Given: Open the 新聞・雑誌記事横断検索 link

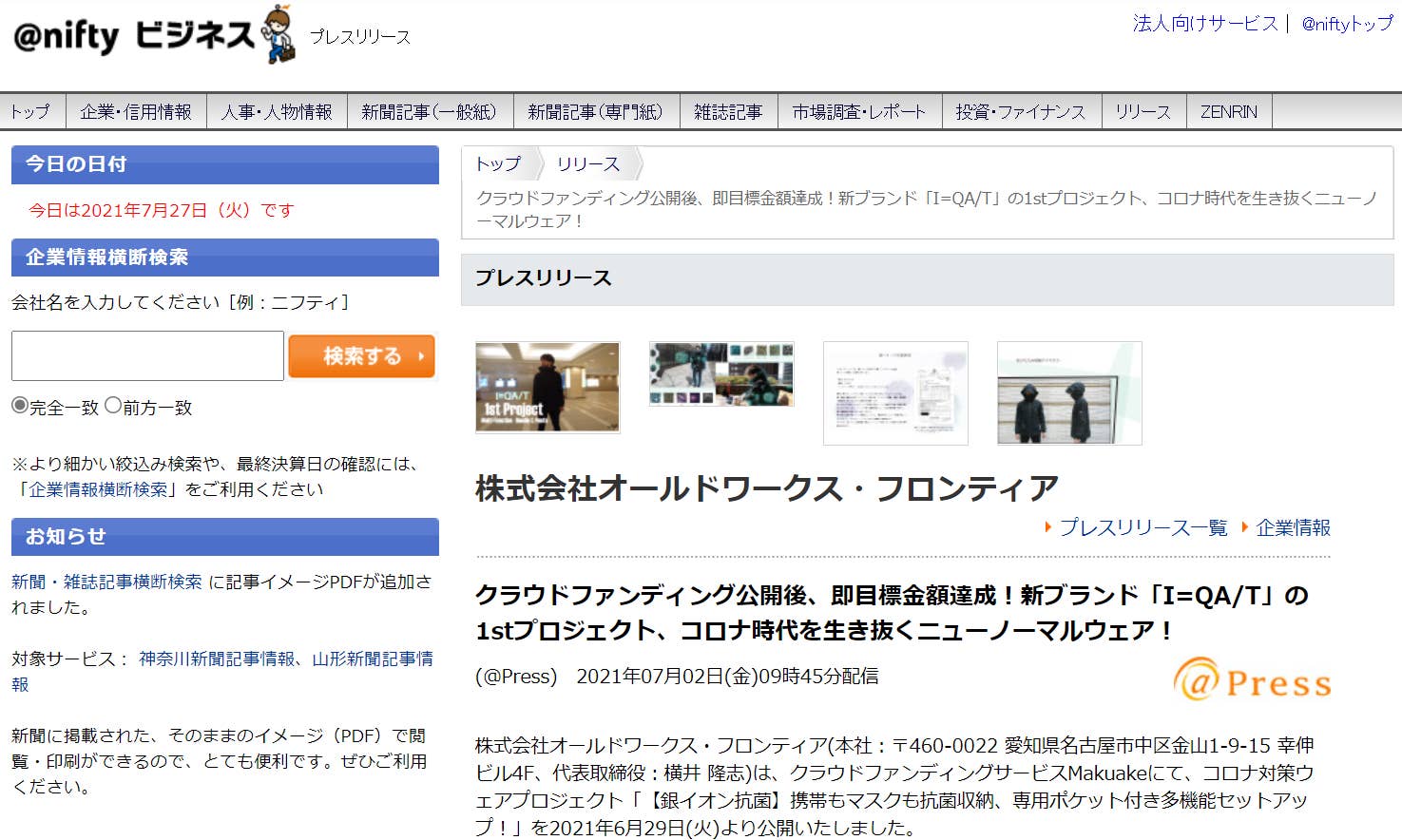Looking at the screenshot, I should click(x=106, y=582).
